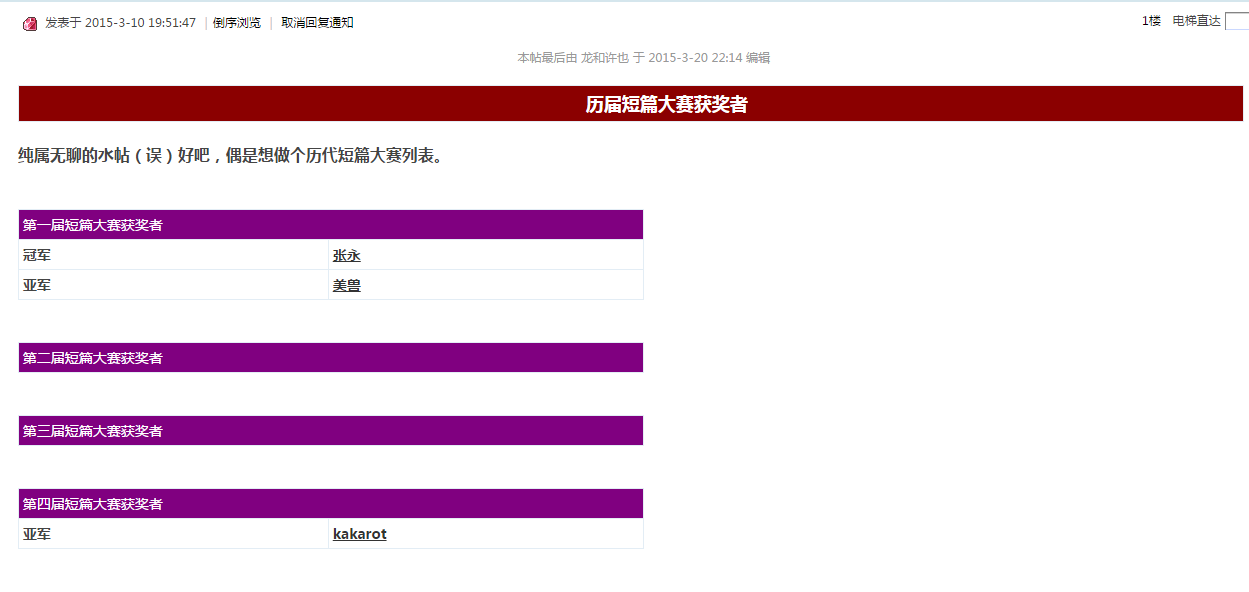Click the 电梯直达 label
Screen dimensions: 1249x592
pyautogui.click(x=1196, y=21)
